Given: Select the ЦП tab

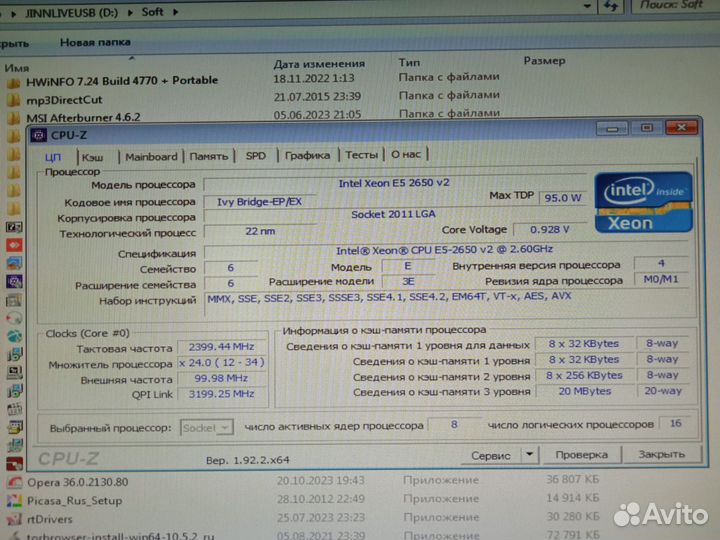Looking at the screenshot, I should pyautogui.click(x=53, y=158).
